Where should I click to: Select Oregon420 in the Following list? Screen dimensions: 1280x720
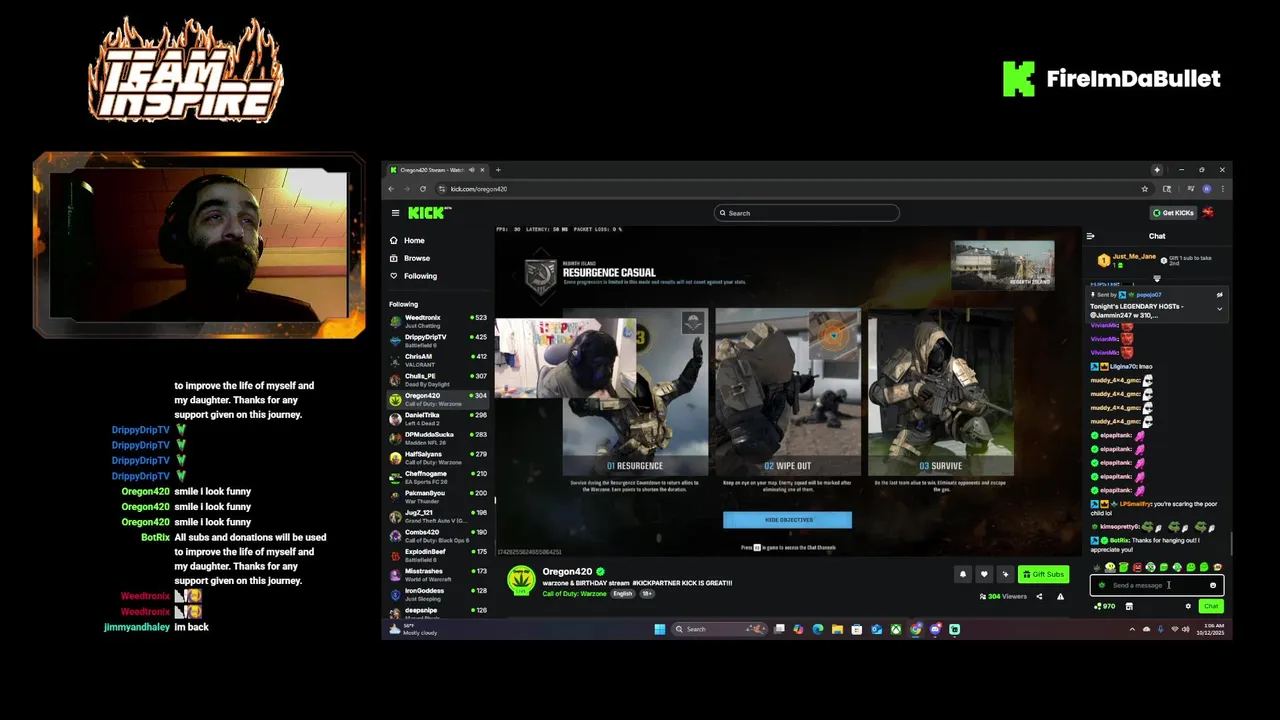click(x=439, y=398)
